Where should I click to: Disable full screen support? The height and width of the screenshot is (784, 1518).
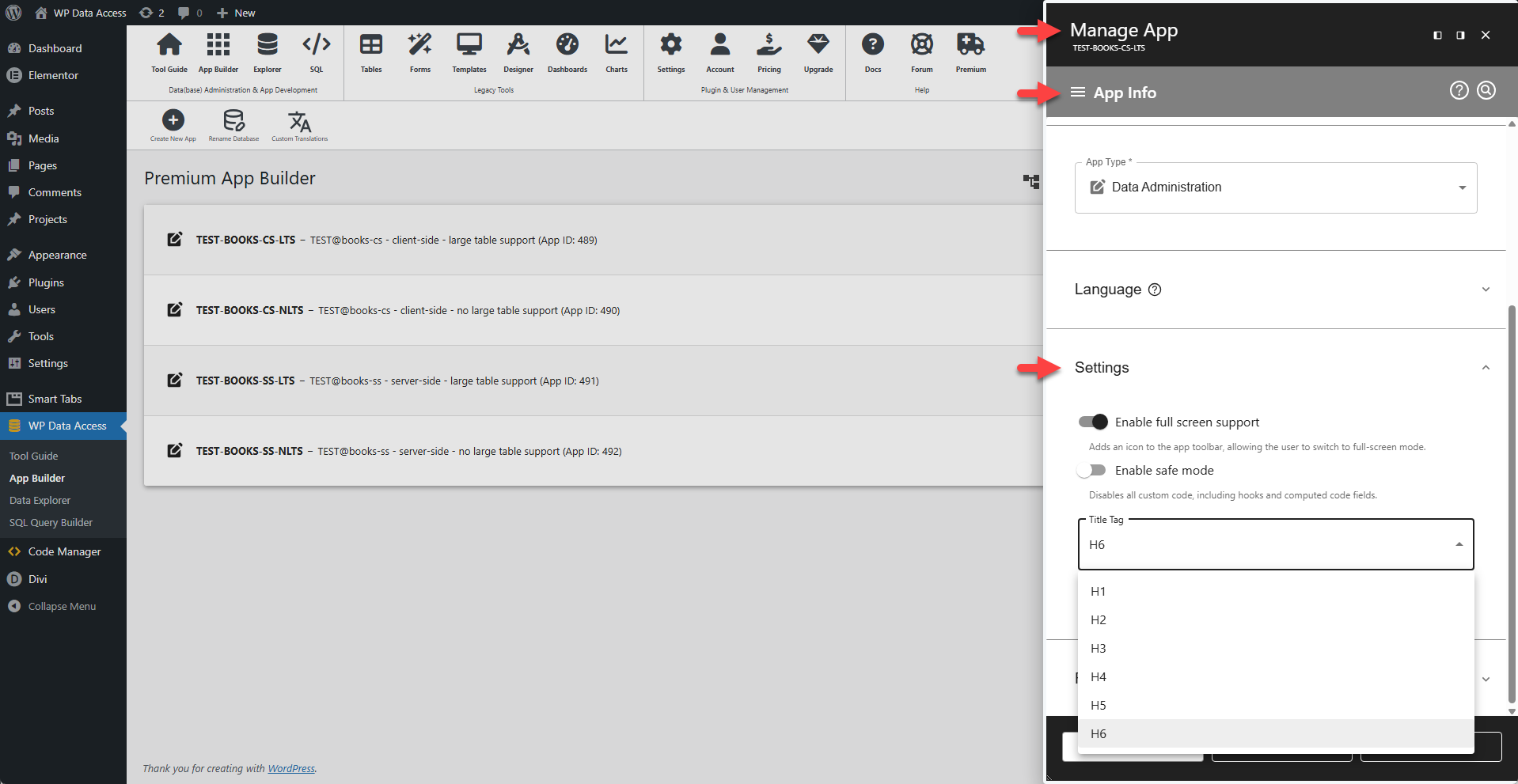pyautogui.click(x=1093, y=422)
